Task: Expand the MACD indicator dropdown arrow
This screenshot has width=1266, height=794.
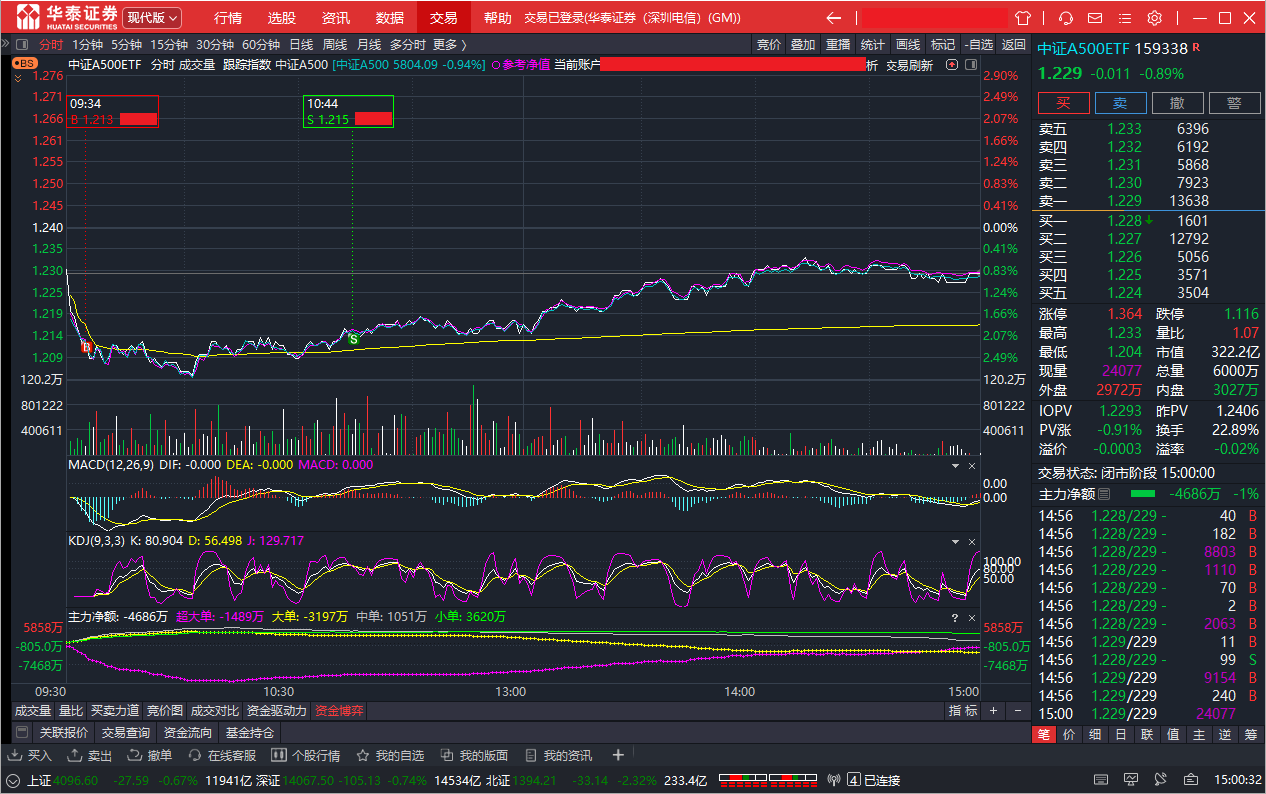Action: [x=954, y=466]
